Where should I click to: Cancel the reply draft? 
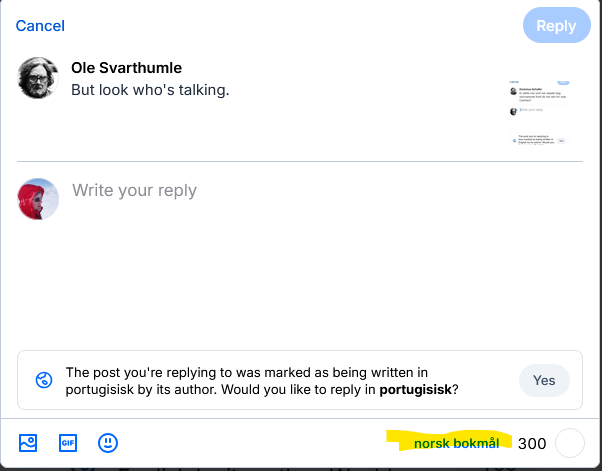pyautogui.click(x=40, y=26)
